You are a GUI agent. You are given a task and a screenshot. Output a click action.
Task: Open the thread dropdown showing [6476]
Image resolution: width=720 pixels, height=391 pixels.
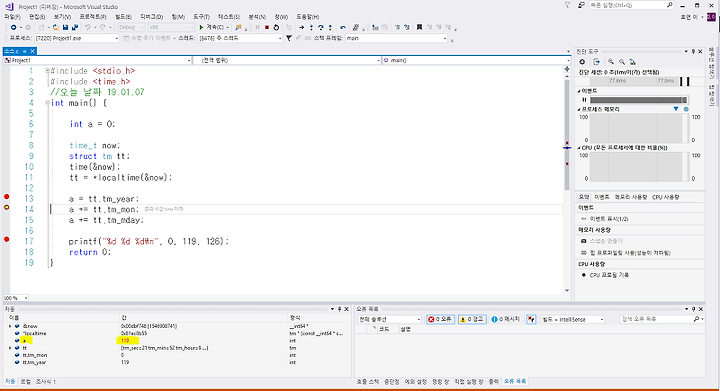coord(240,38)
